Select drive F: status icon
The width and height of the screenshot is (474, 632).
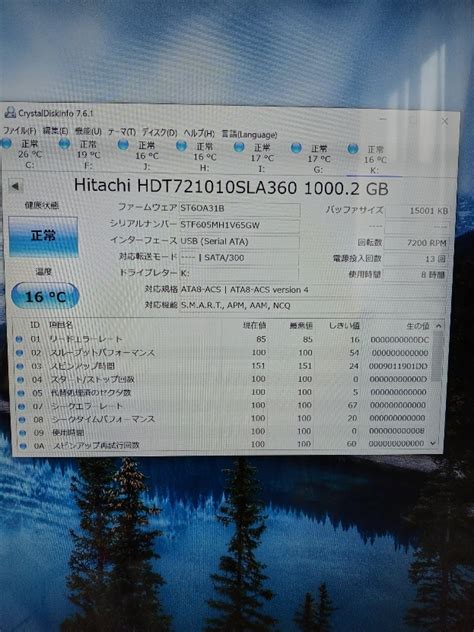pos(64,143)
